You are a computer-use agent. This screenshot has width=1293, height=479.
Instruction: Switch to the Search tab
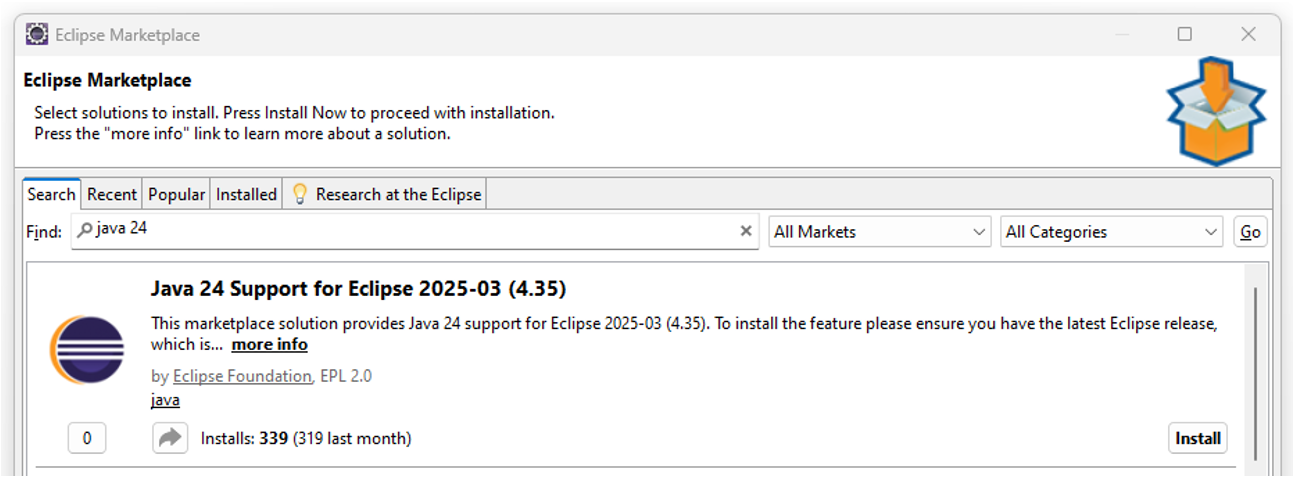pos(51,194)
